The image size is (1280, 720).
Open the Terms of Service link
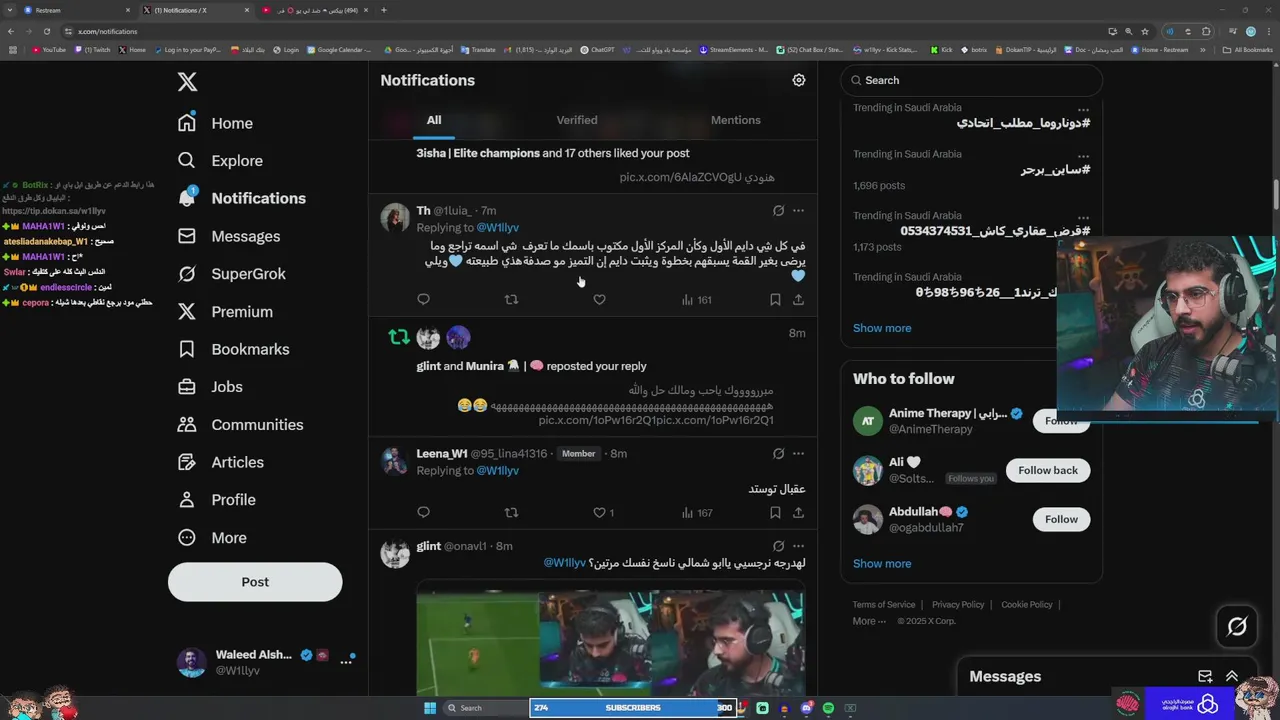[x=884, y=605]
